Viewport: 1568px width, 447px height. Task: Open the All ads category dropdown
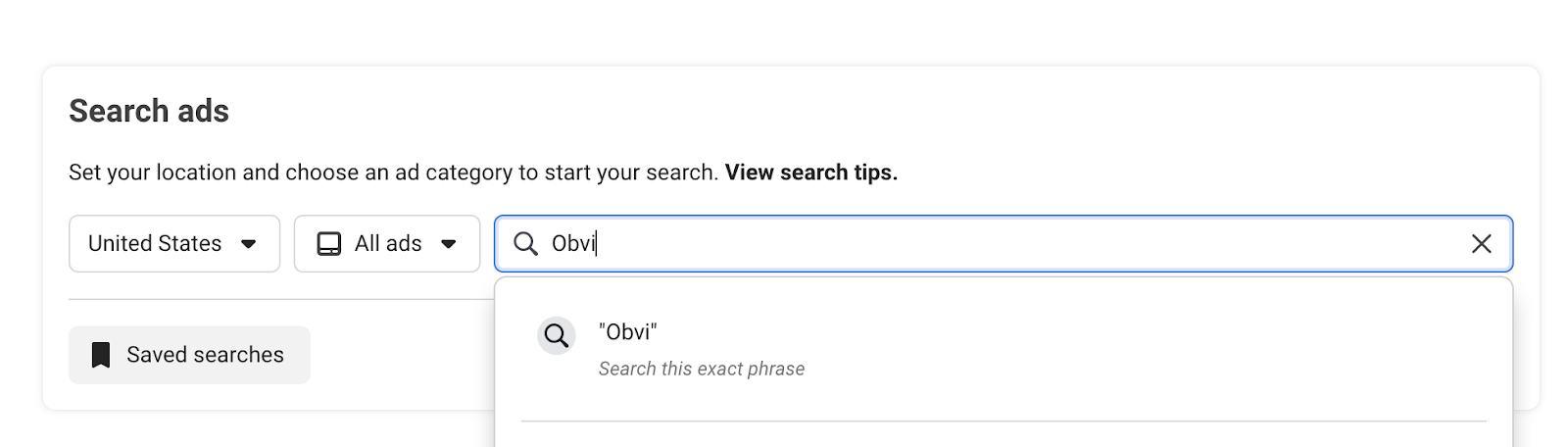tap(387, 243)
